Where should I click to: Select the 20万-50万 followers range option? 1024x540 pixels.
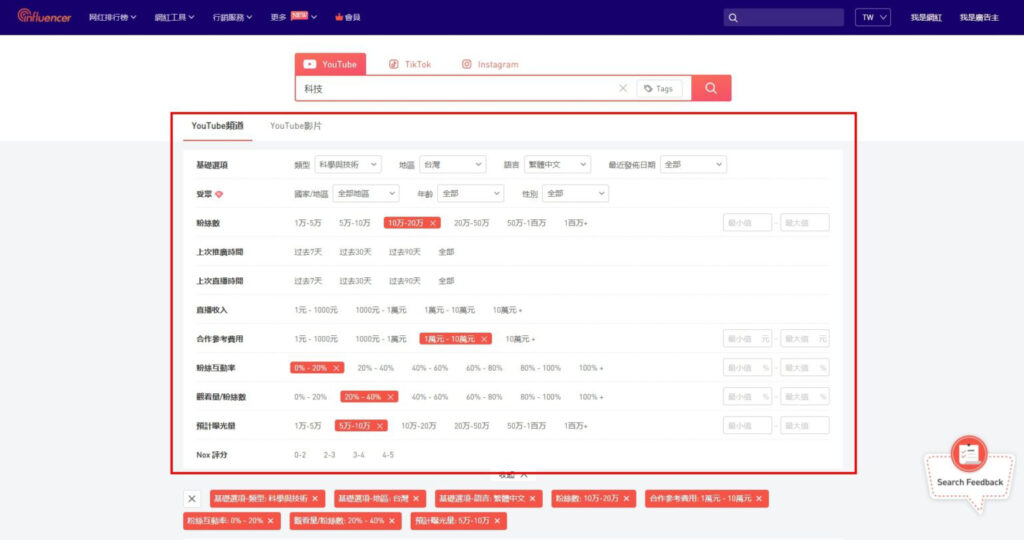472,223
